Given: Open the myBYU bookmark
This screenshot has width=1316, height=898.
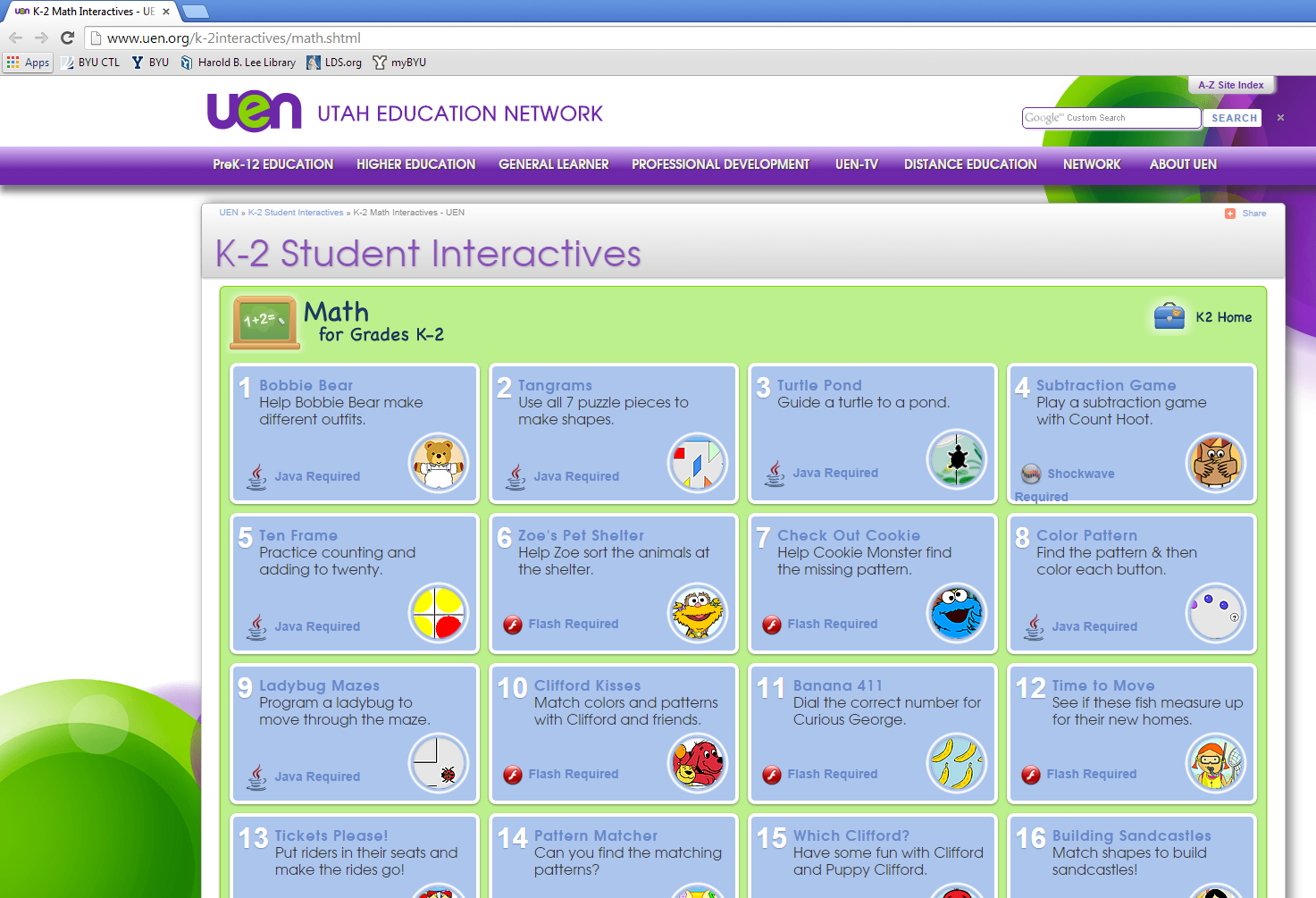Looking at the screenshot, I should 399,63.
